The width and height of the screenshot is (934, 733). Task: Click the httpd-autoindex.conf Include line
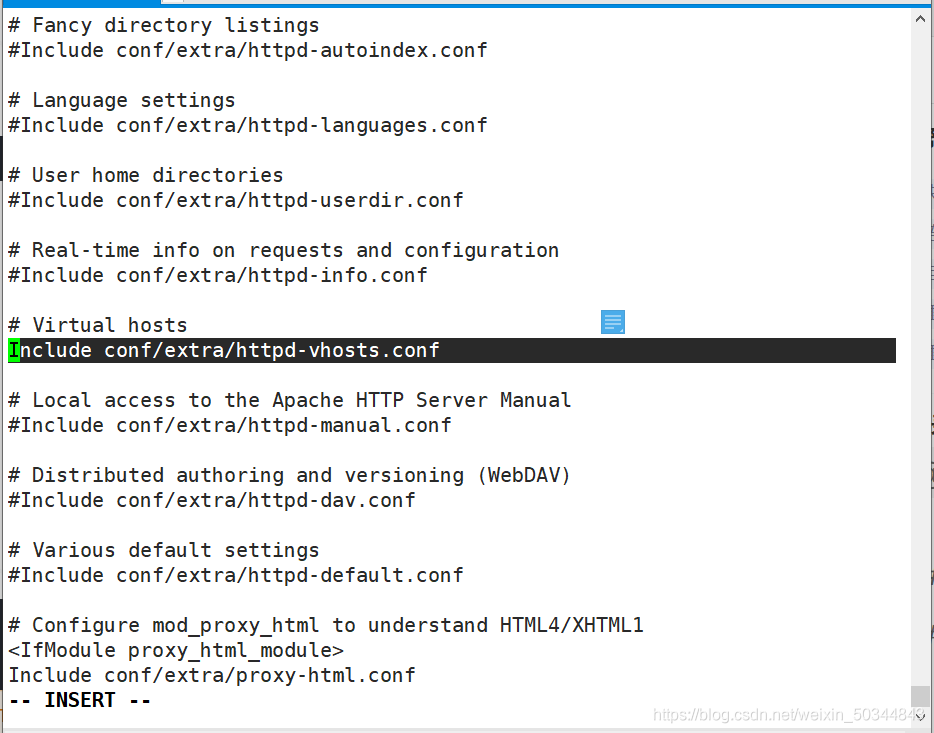pyautogui.click(x=248, y=51)
